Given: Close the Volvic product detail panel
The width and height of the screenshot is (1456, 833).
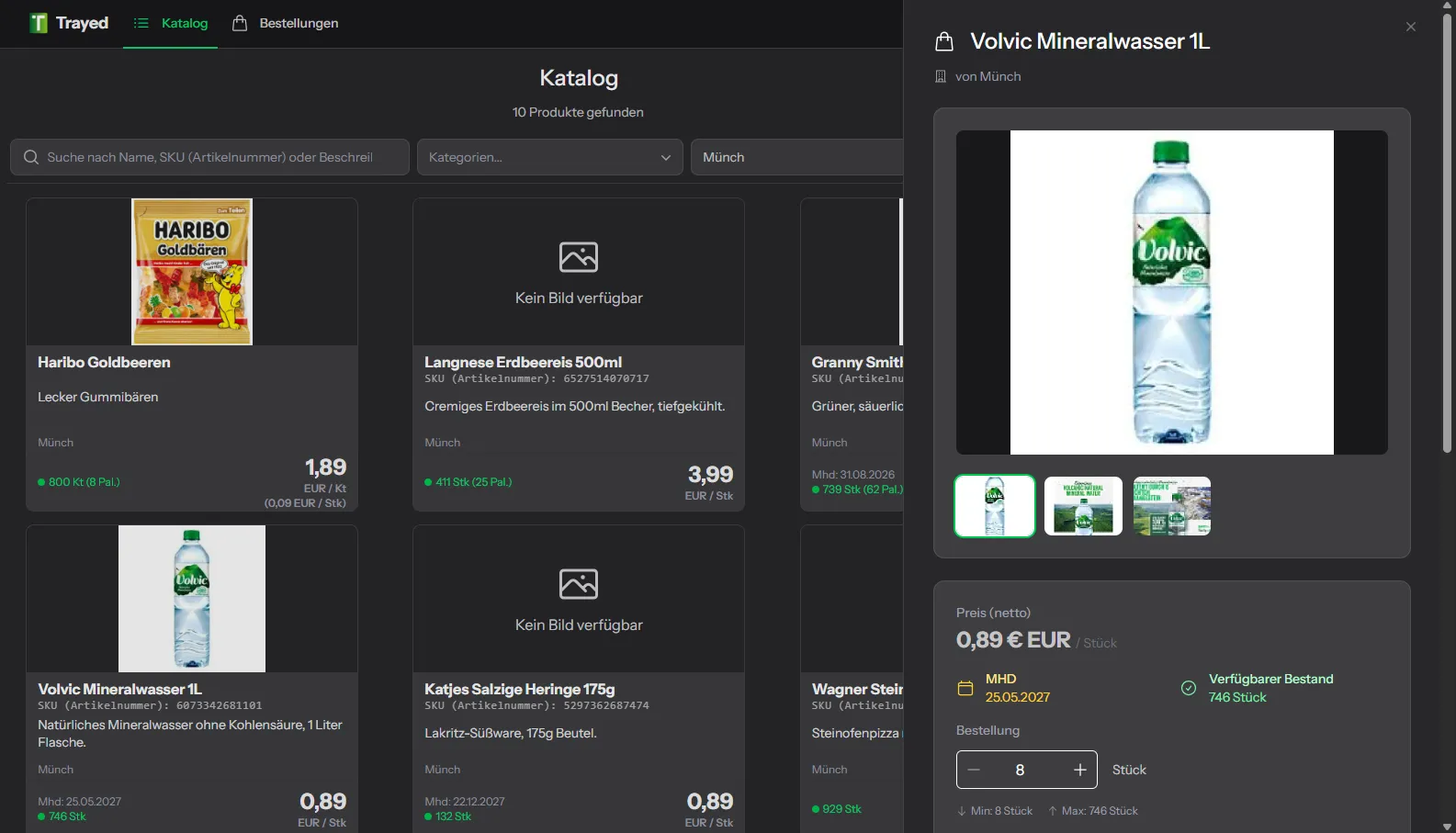Looking at the screenshot, I should tap(1411, 27).
